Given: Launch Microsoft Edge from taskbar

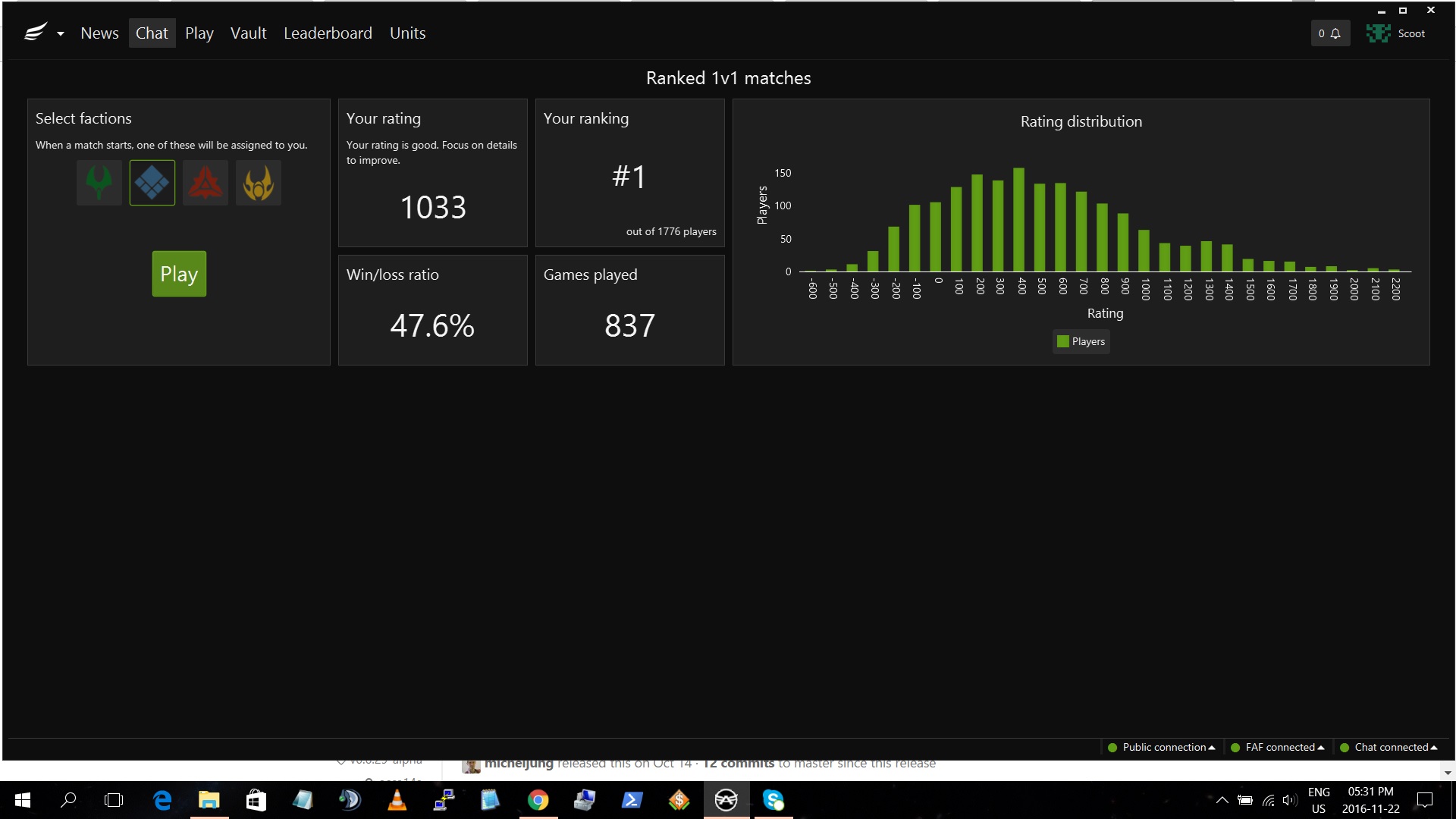Looking at the screenshot, I should (x=162, y=800).
